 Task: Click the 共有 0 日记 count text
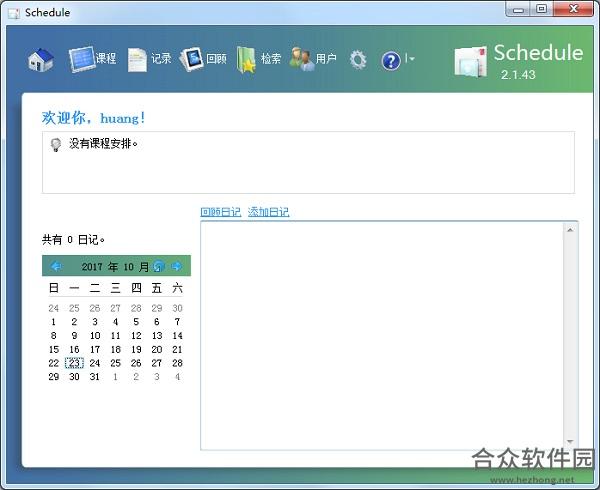(73, 240)
